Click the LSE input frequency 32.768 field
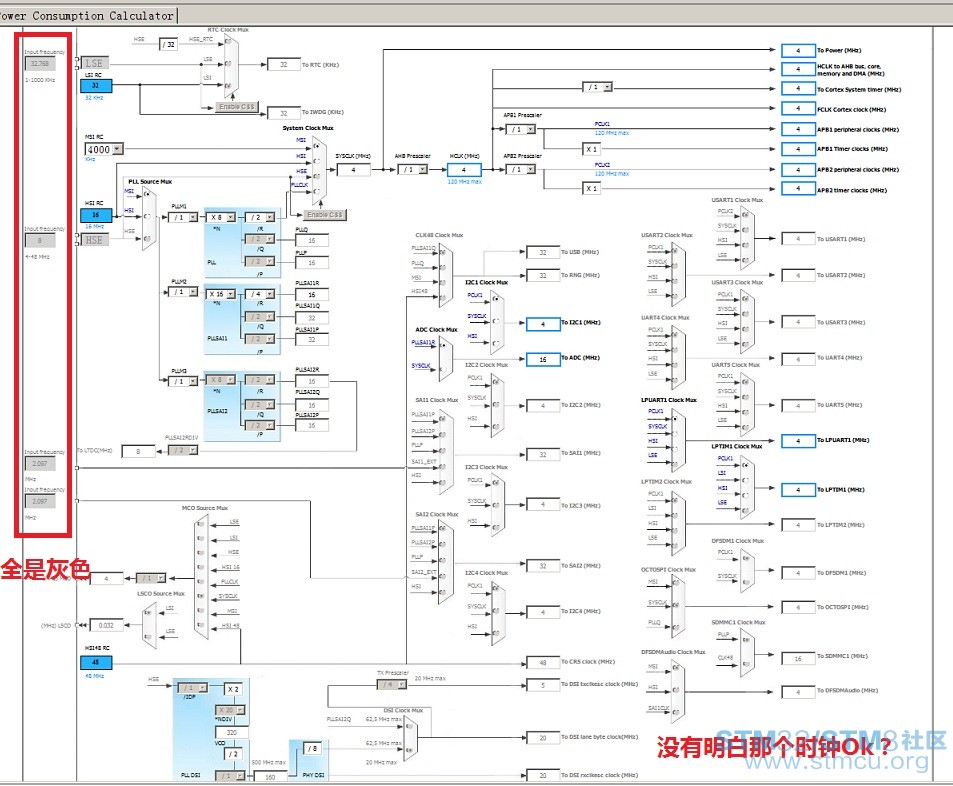Screen dimensions: 953x786 click(x=40, y=63)
